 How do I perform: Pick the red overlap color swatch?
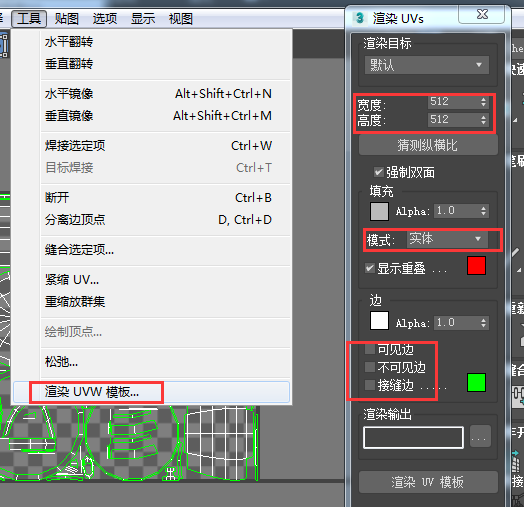(x=476, y=266)
